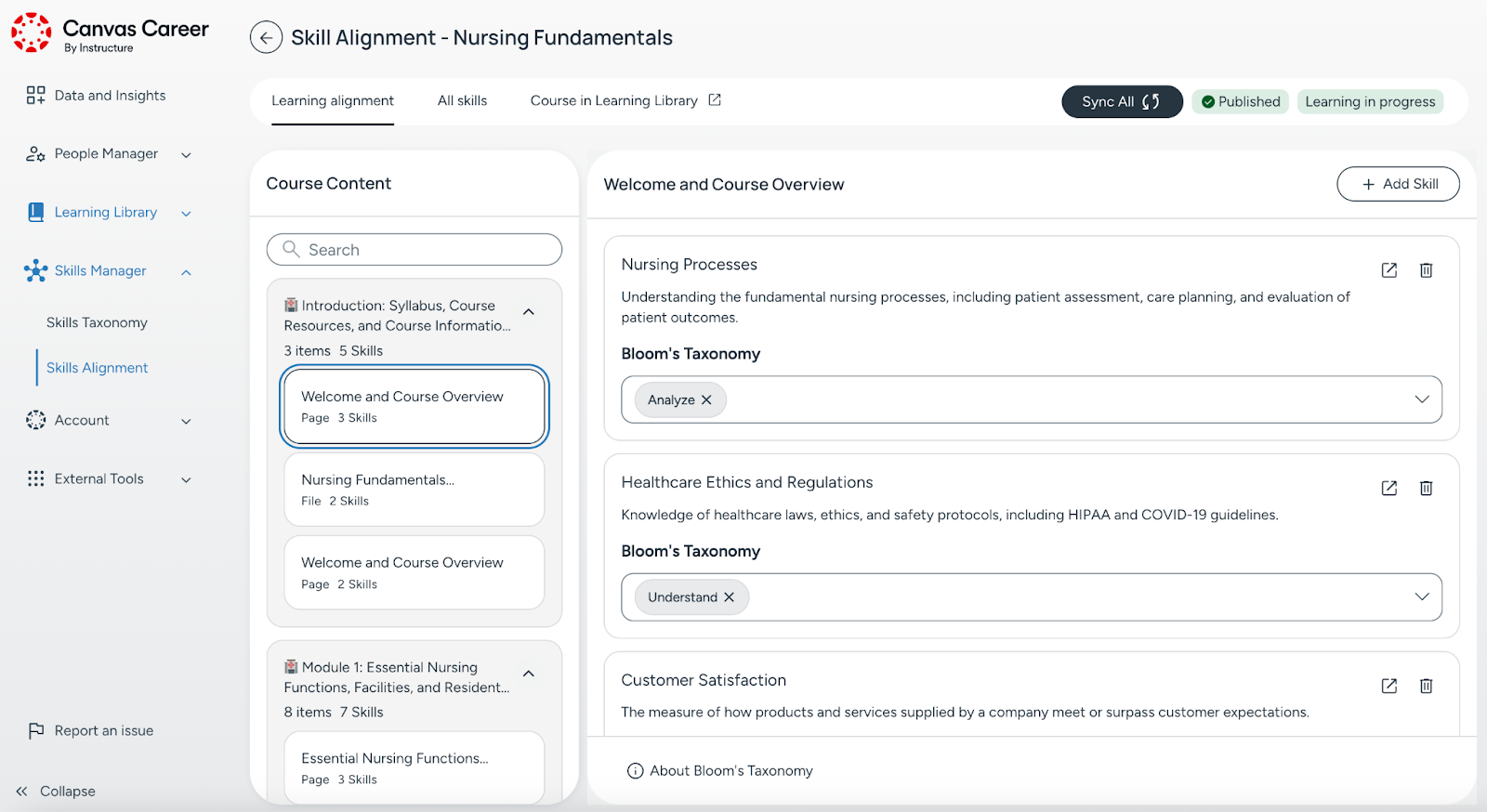Select the Nursing Fundamentals file item
Screen dimensions: 1487x812
414,490
